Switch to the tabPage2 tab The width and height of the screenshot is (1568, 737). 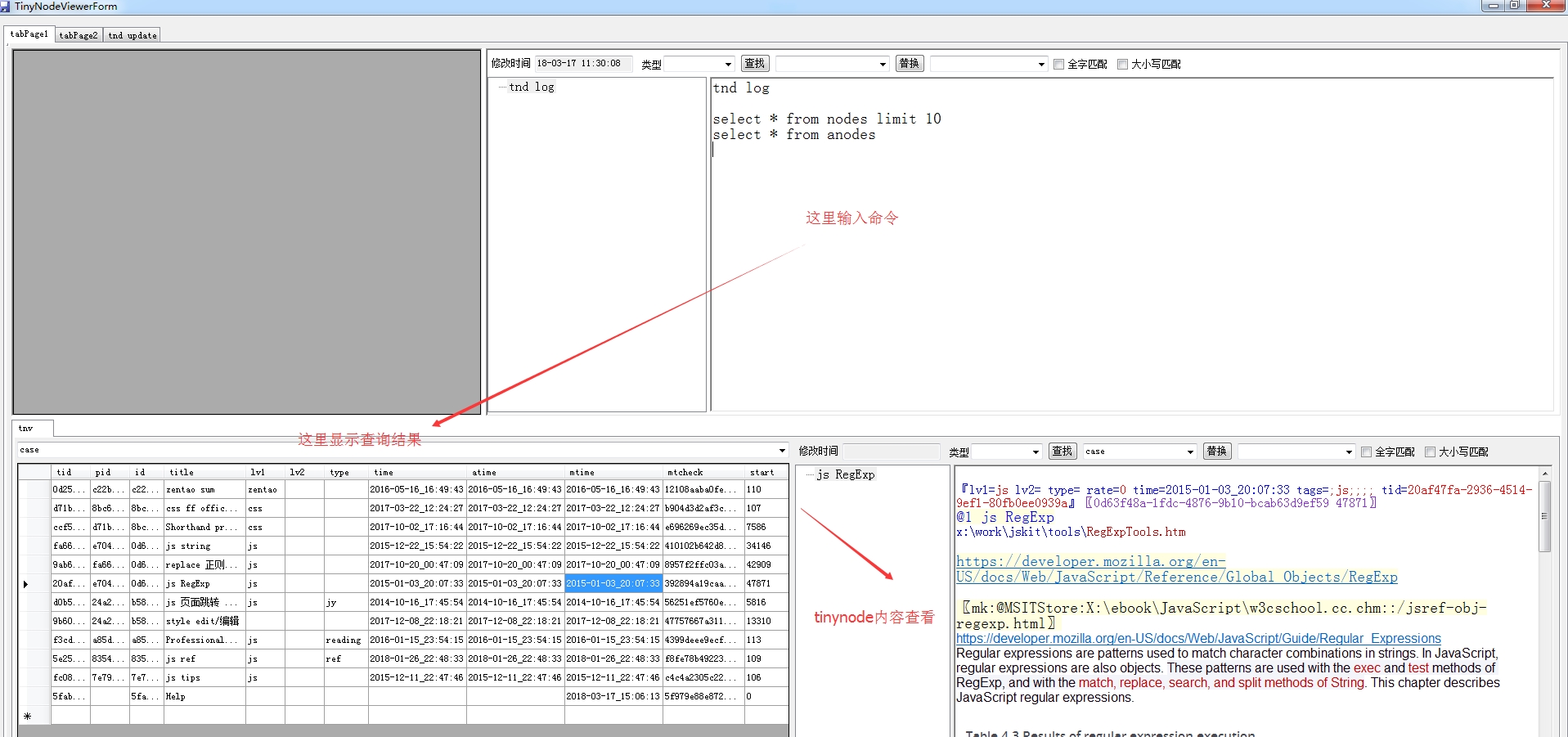79,35
